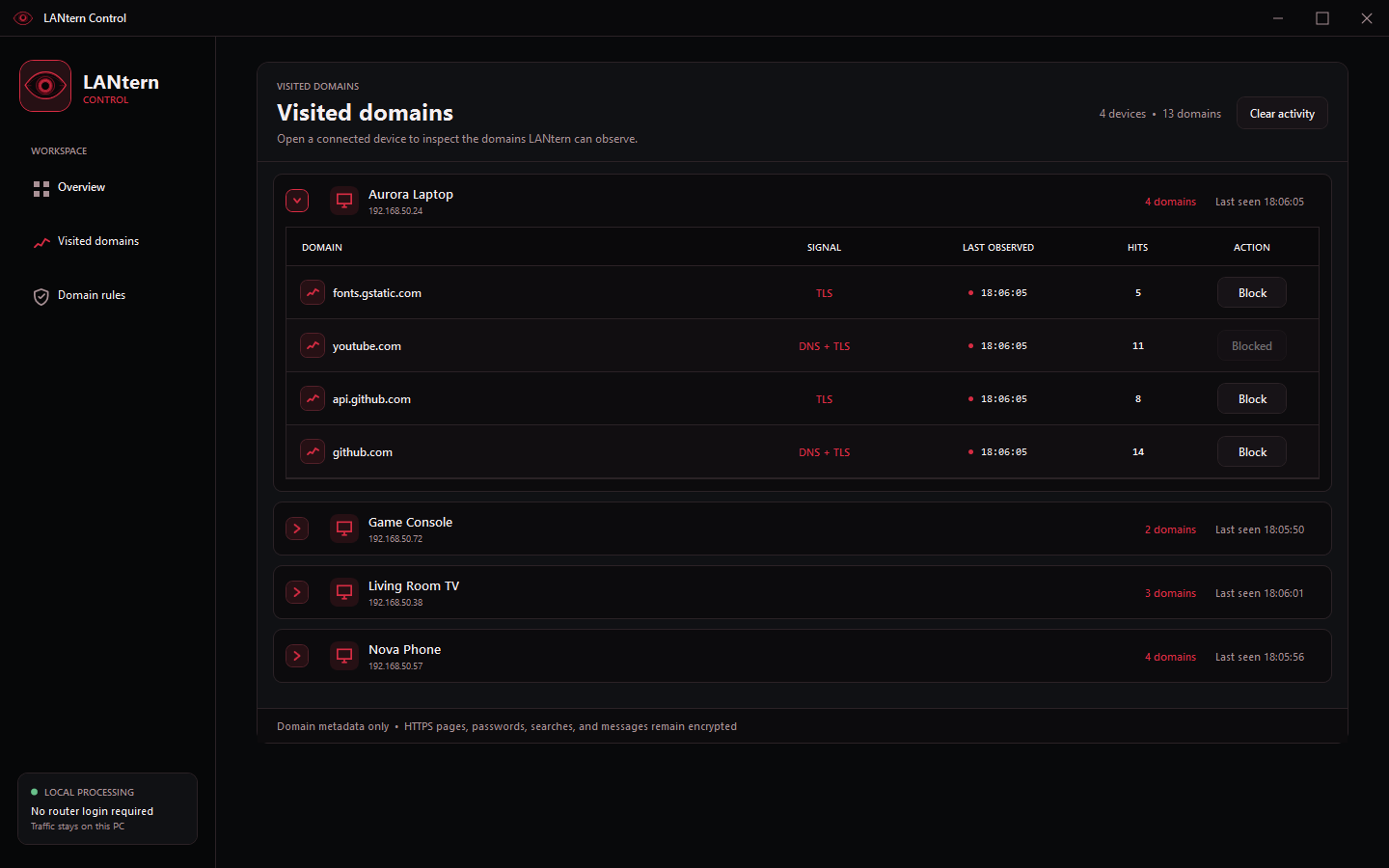Click the Visited domains chart icon

(x=41, y=242)
